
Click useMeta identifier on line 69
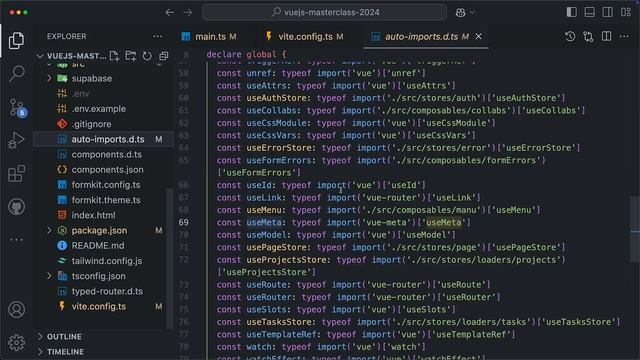[x=264, y=222]
